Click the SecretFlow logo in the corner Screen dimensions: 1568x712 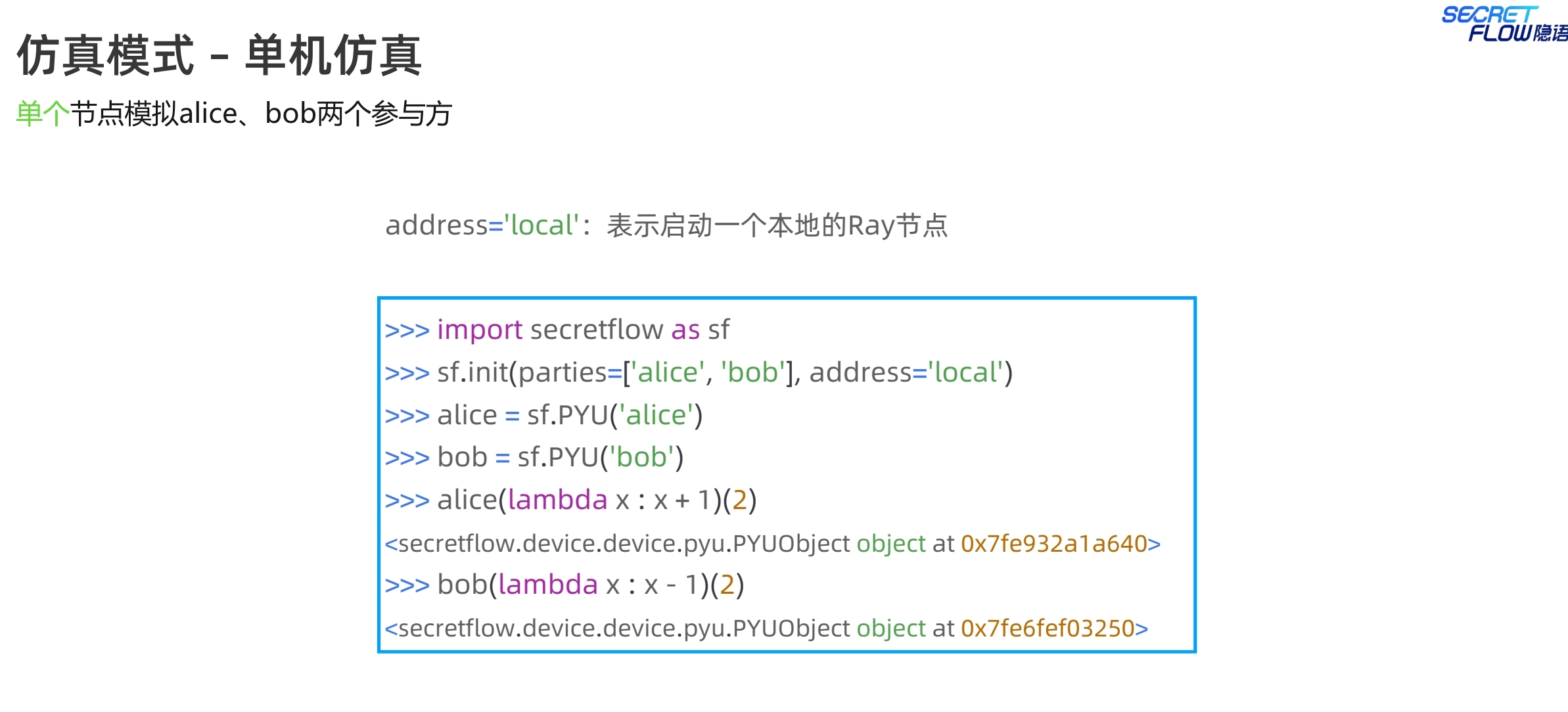coord(1504,24)
